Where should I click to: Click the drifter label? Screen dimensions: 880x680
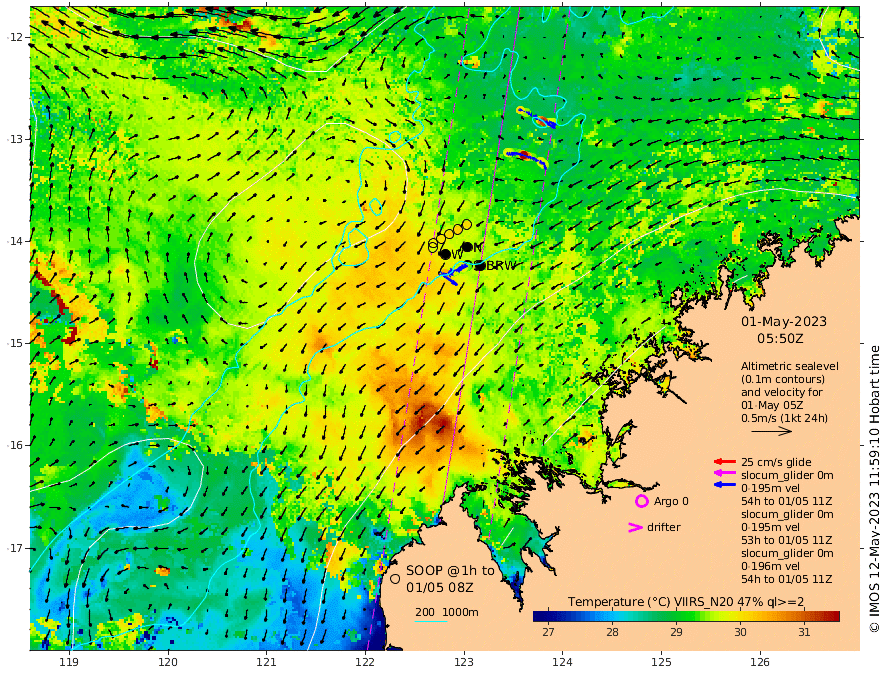pyautogui.click(x=663, y=527)
